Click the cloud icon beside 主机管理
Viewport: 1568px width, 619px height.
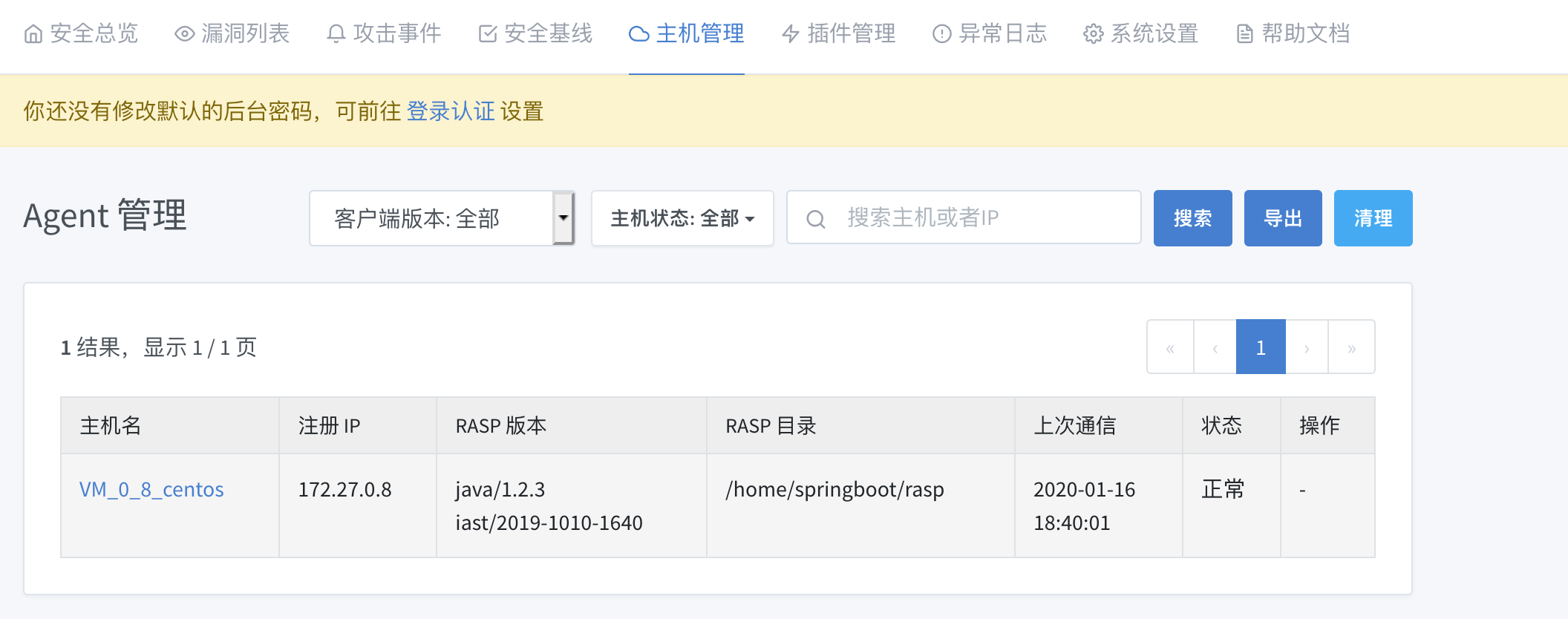[x=639, y=33]
